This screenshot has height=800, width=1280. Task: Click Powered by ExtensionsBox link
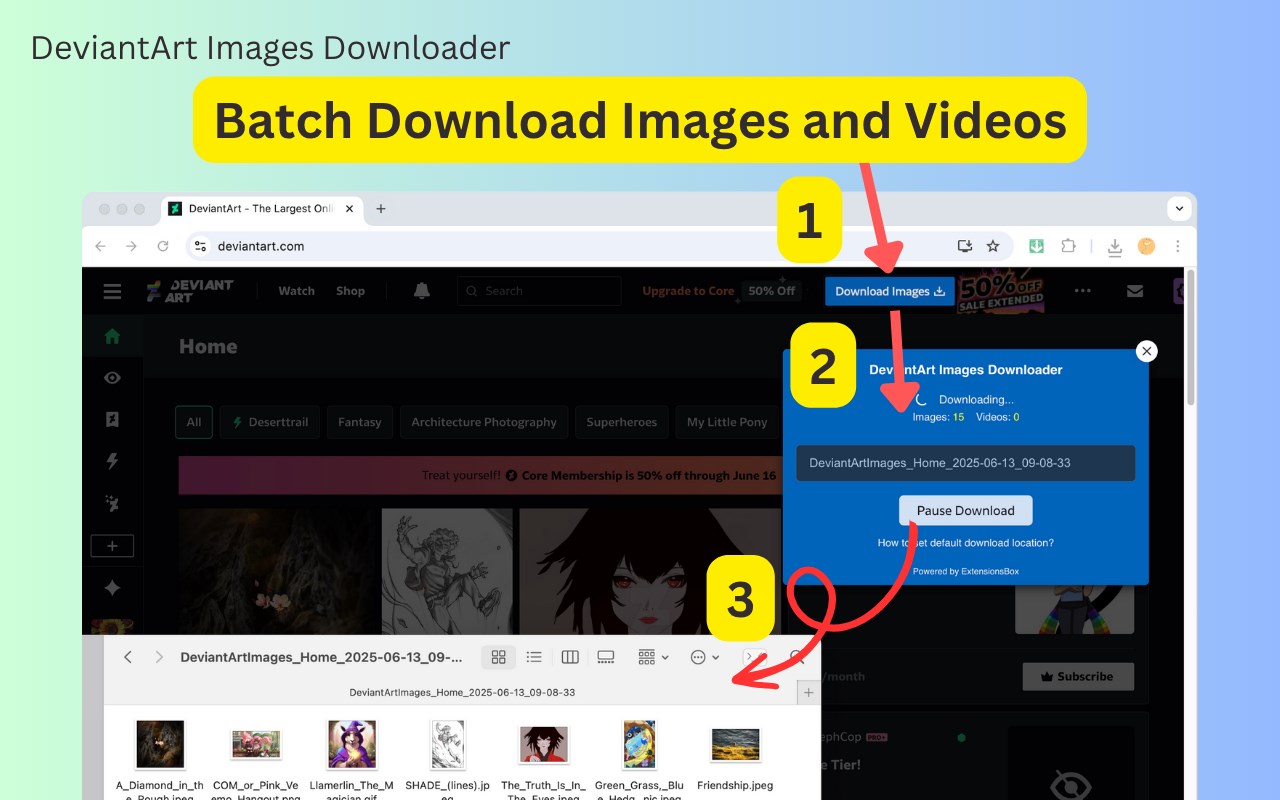966,571
